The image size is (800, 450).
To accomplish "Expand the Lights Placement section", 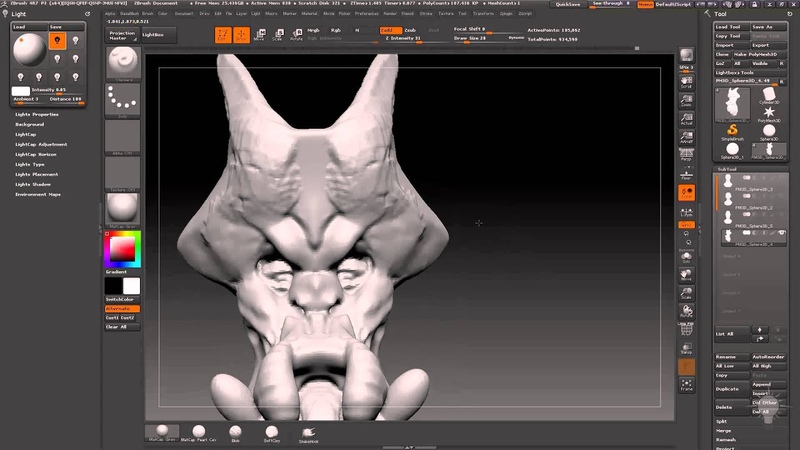I will (x=36, y=174).
